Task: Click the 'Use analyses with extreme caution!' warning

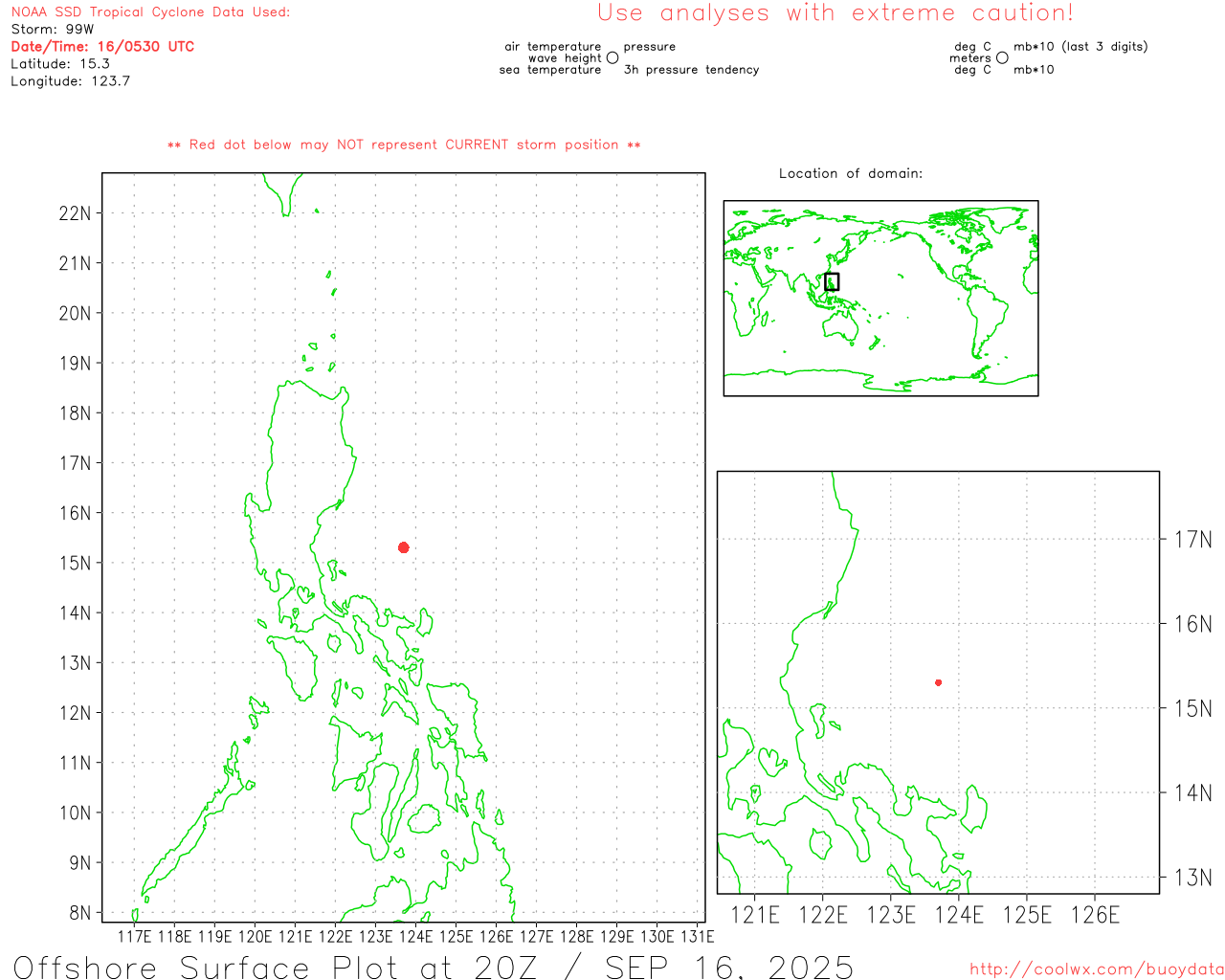Action: click(835, 13)
